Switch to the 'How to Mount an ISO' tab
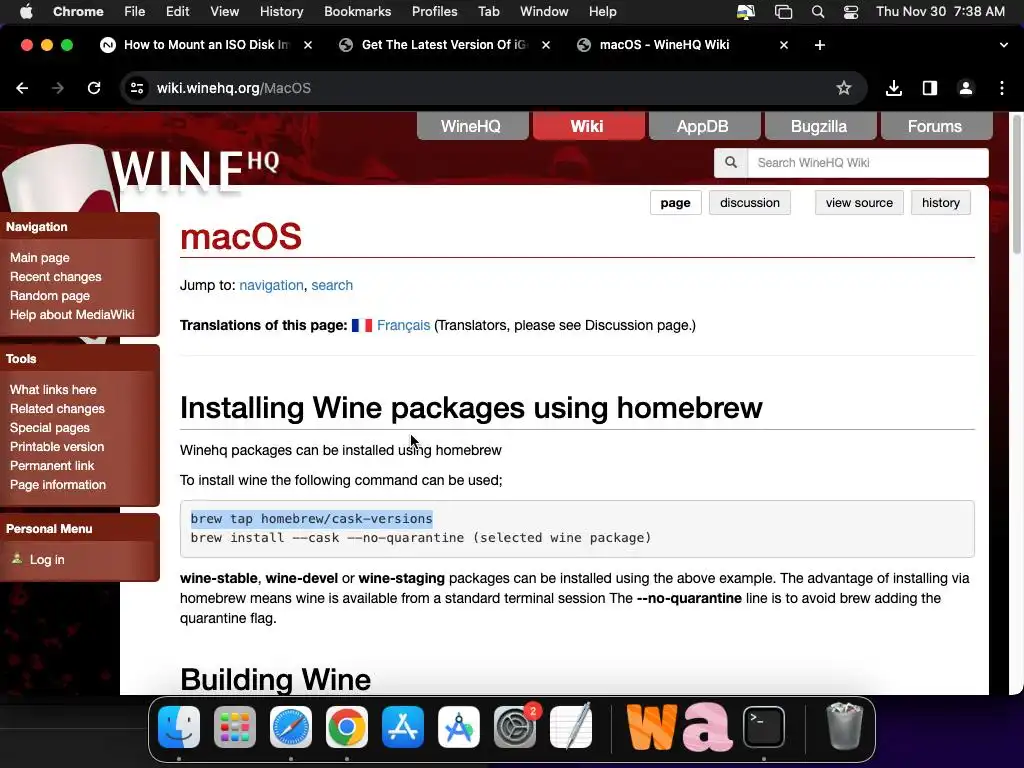The image size is (1024, 768). pyautogui.click(x=206, y=45)
